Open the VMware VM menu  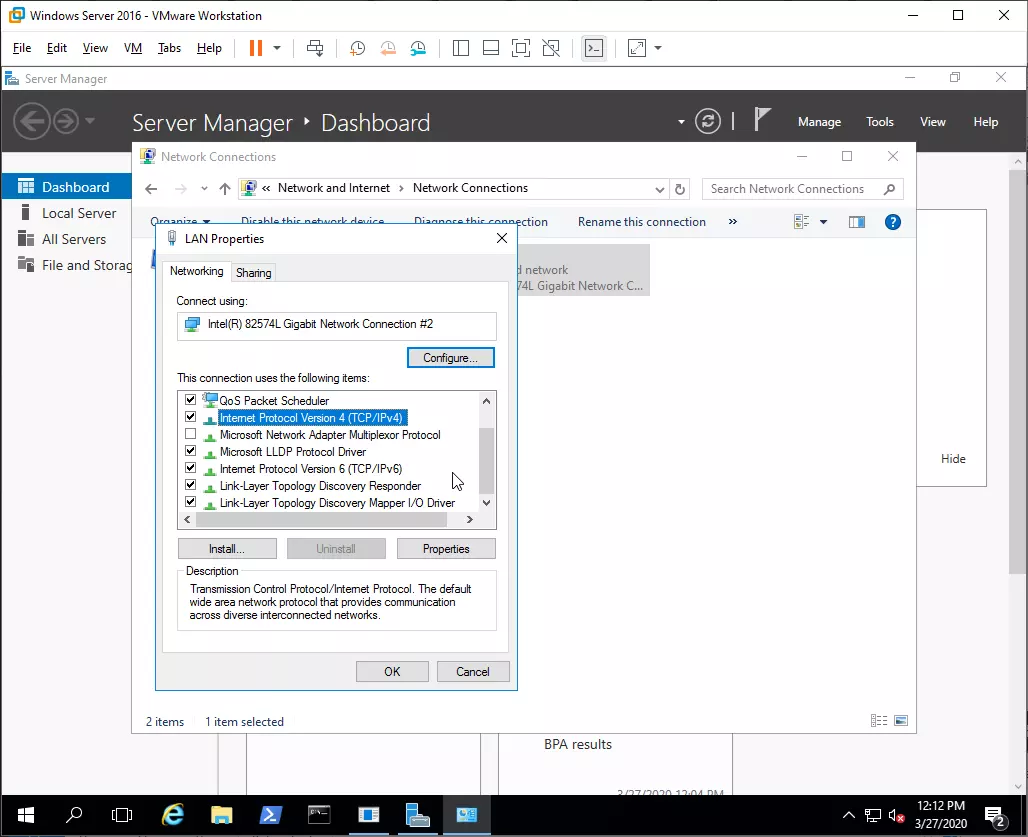coord(133,48)
